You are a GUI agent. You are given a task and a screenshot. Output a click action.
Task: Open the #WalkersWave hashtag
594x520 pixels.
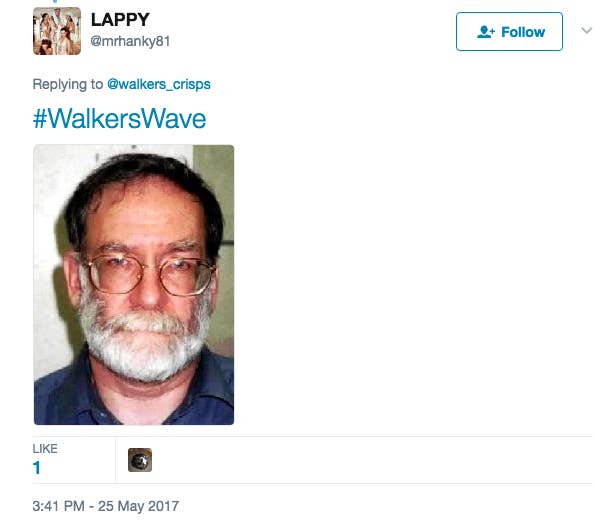(120, 119)
